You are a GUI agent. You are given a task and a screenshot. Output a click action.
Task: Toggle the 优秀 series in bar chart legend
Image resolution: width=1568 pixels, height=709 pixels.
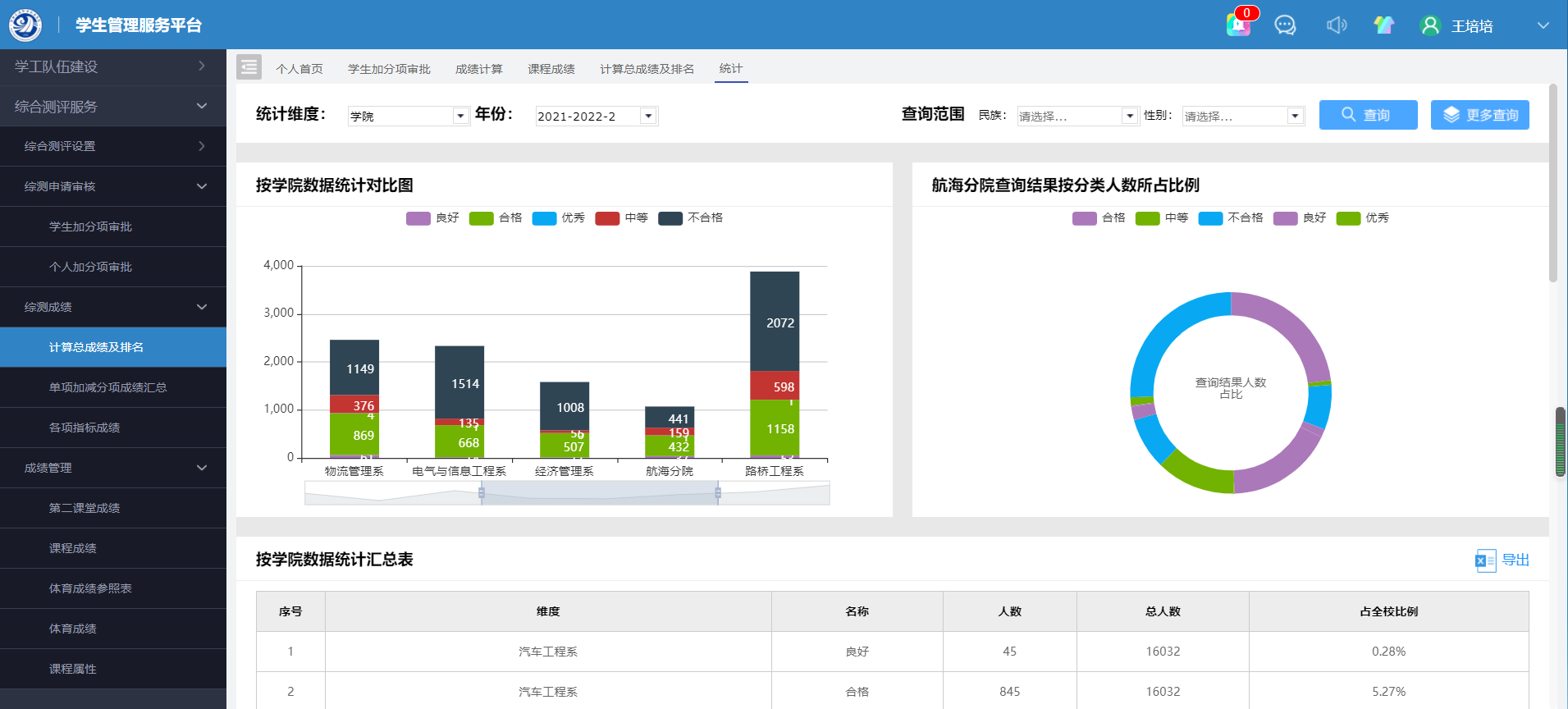(559, 218)
